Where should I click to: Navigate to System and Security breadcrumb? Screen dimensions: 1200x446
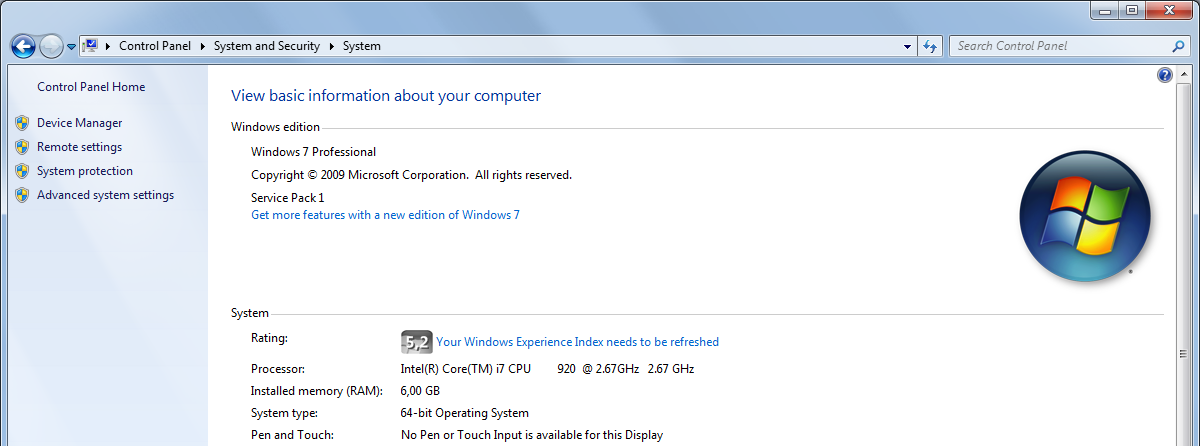tap(266, 46)
